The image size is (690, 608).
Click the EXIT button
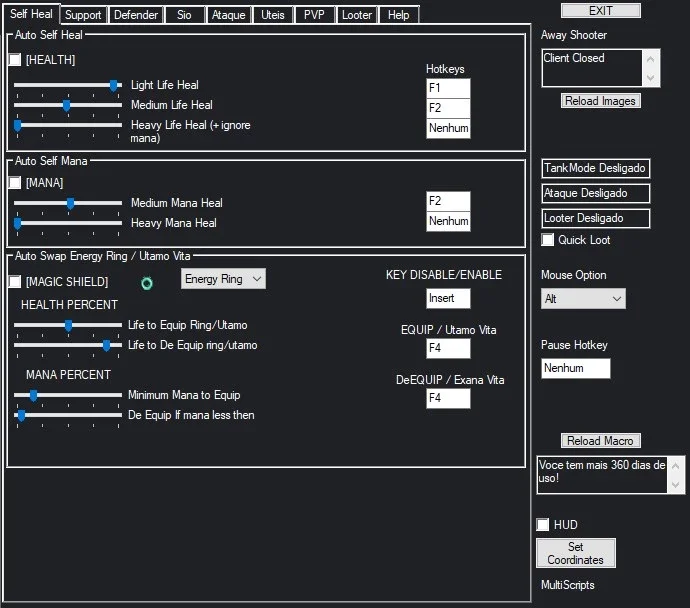(601, 11)
